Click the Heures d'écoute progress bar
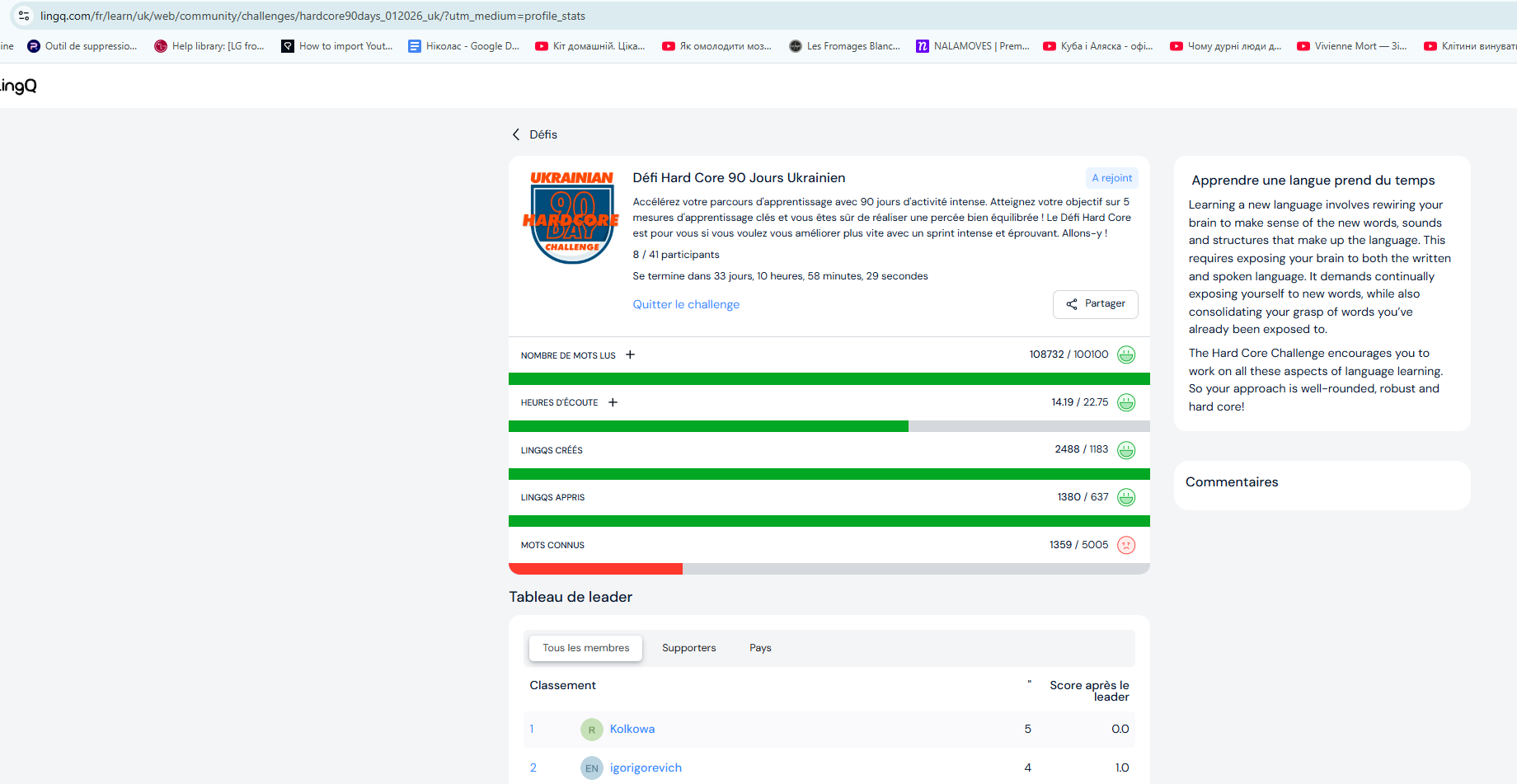 [829, 426]
